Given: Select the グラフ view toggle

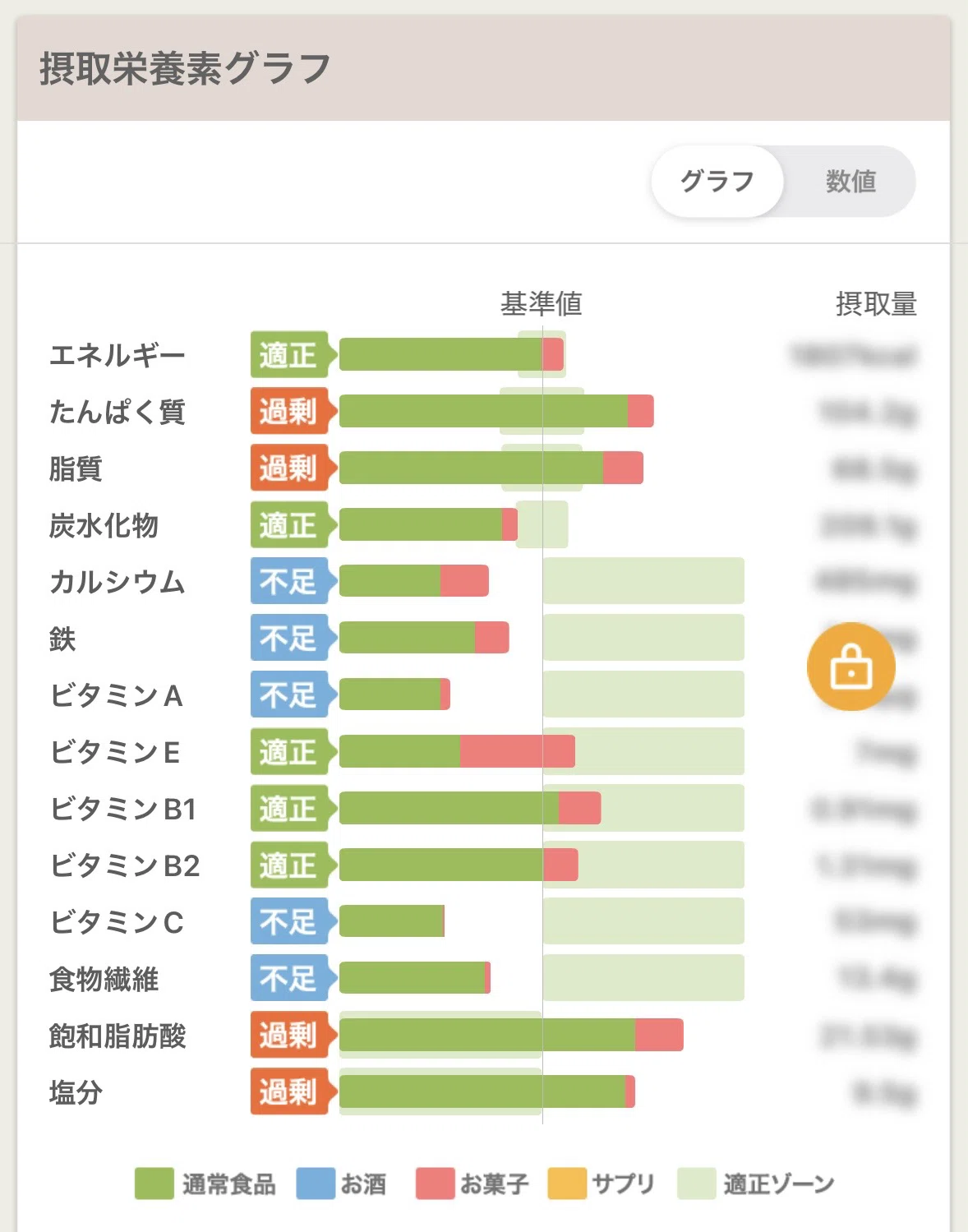Looking at the screenshot, I should (x=717, y=182).
